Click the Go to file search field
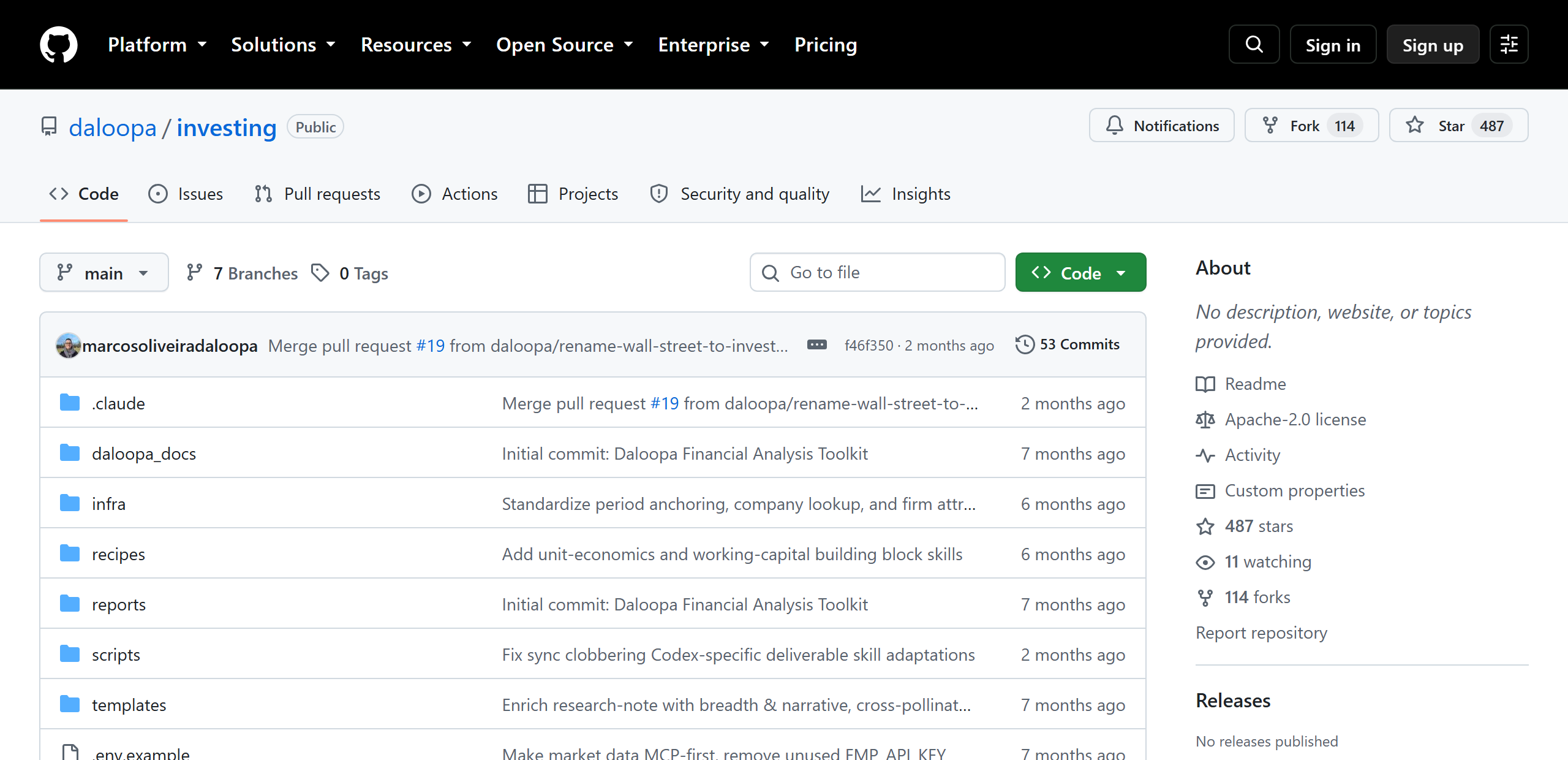Screen dimensions: 1568x760 point(877,272)
